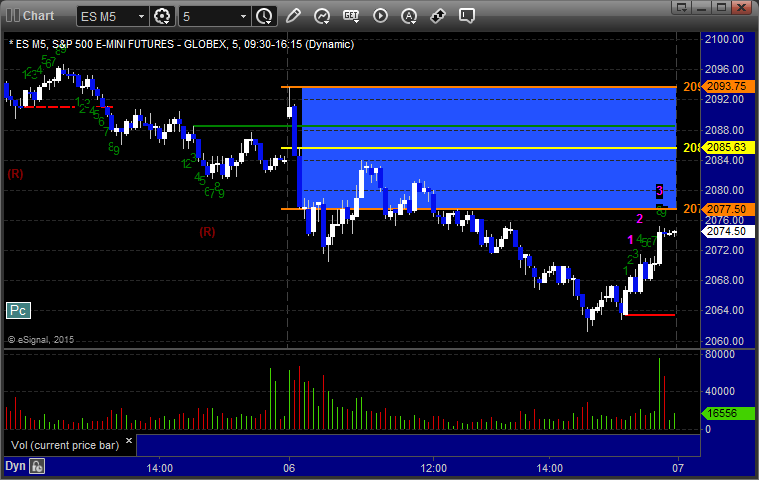Close the Vol (current price bar) study tab
The width and height of the screenshot is (759, 480).
[129, 440]
